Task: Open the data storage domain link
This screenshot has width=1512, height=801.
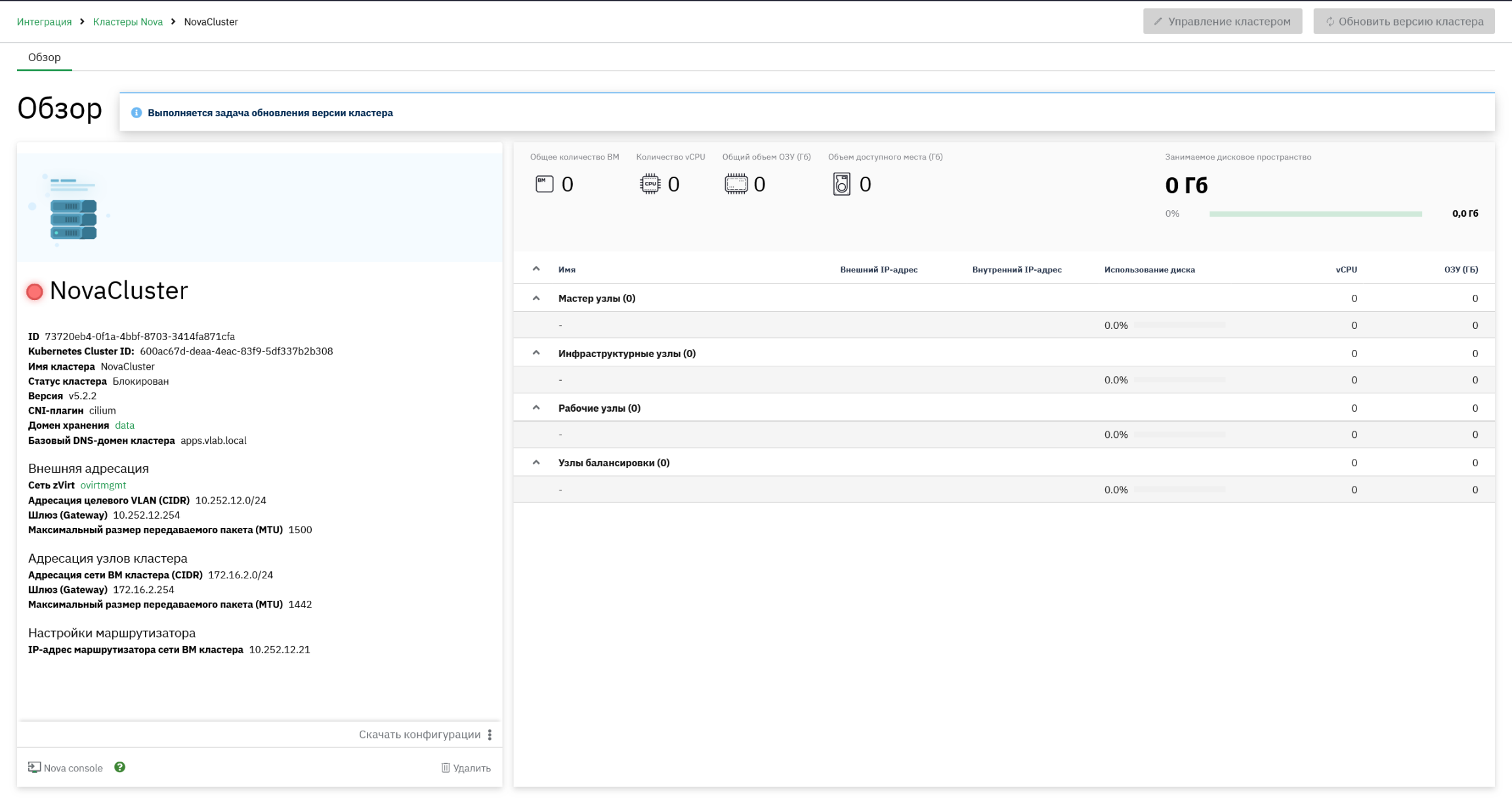Action: [x=125, y=425]
